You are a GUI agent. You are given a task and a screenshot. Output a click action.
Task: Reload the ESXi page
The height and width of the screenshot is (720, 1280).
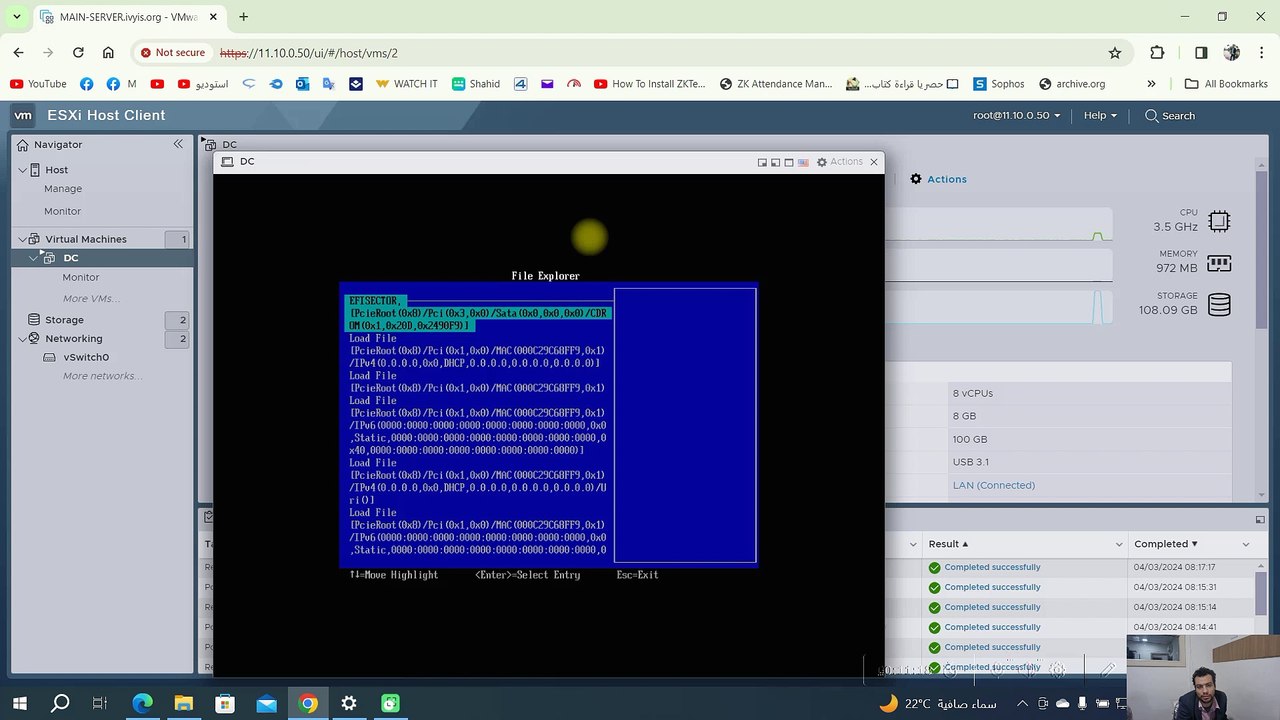coord(78,53)
